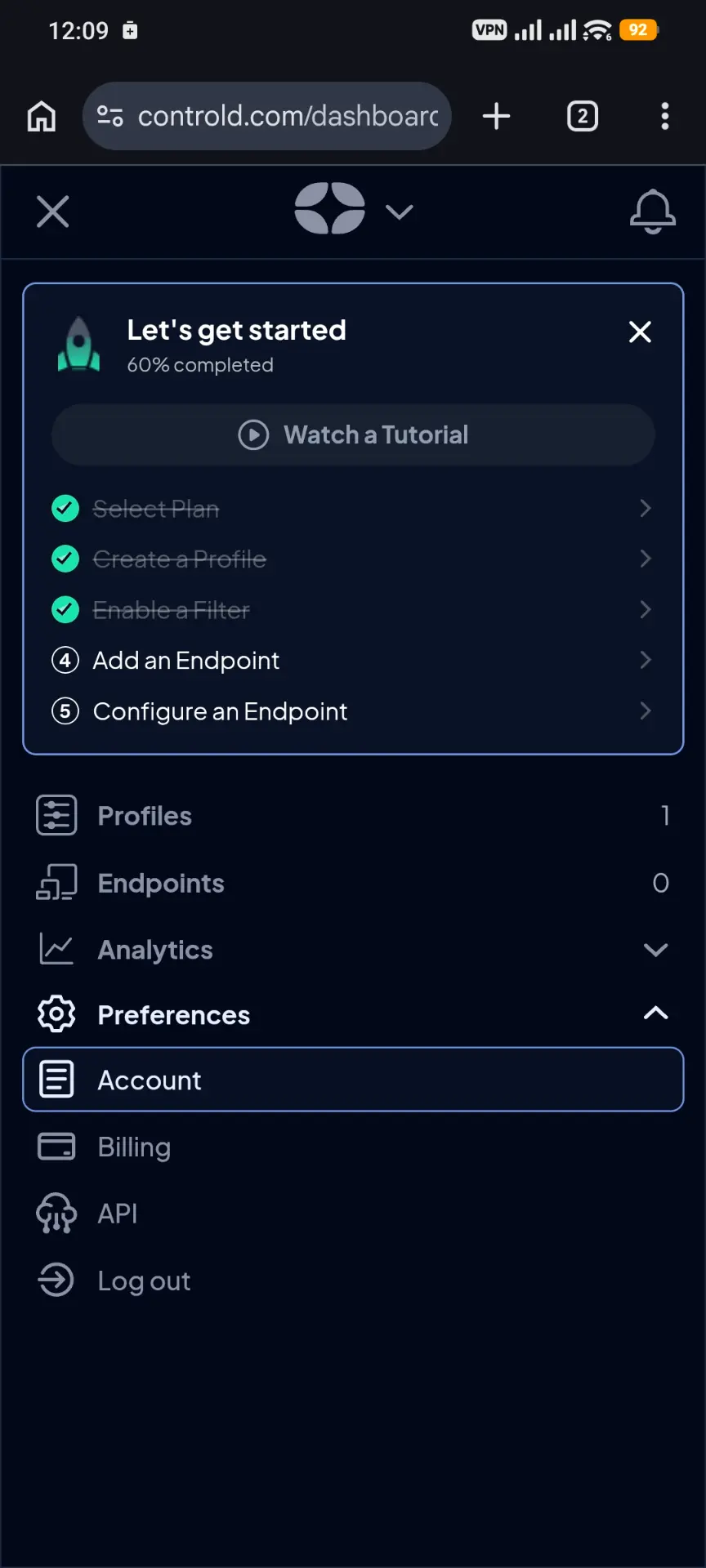Open the logo dropdown arrow

[399, 212]
